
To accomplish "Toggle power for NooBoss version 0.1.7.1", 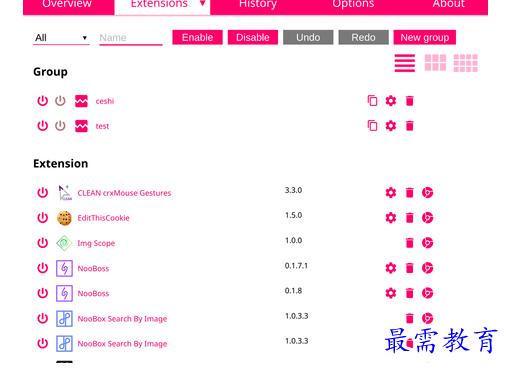I will pos(42,268).
